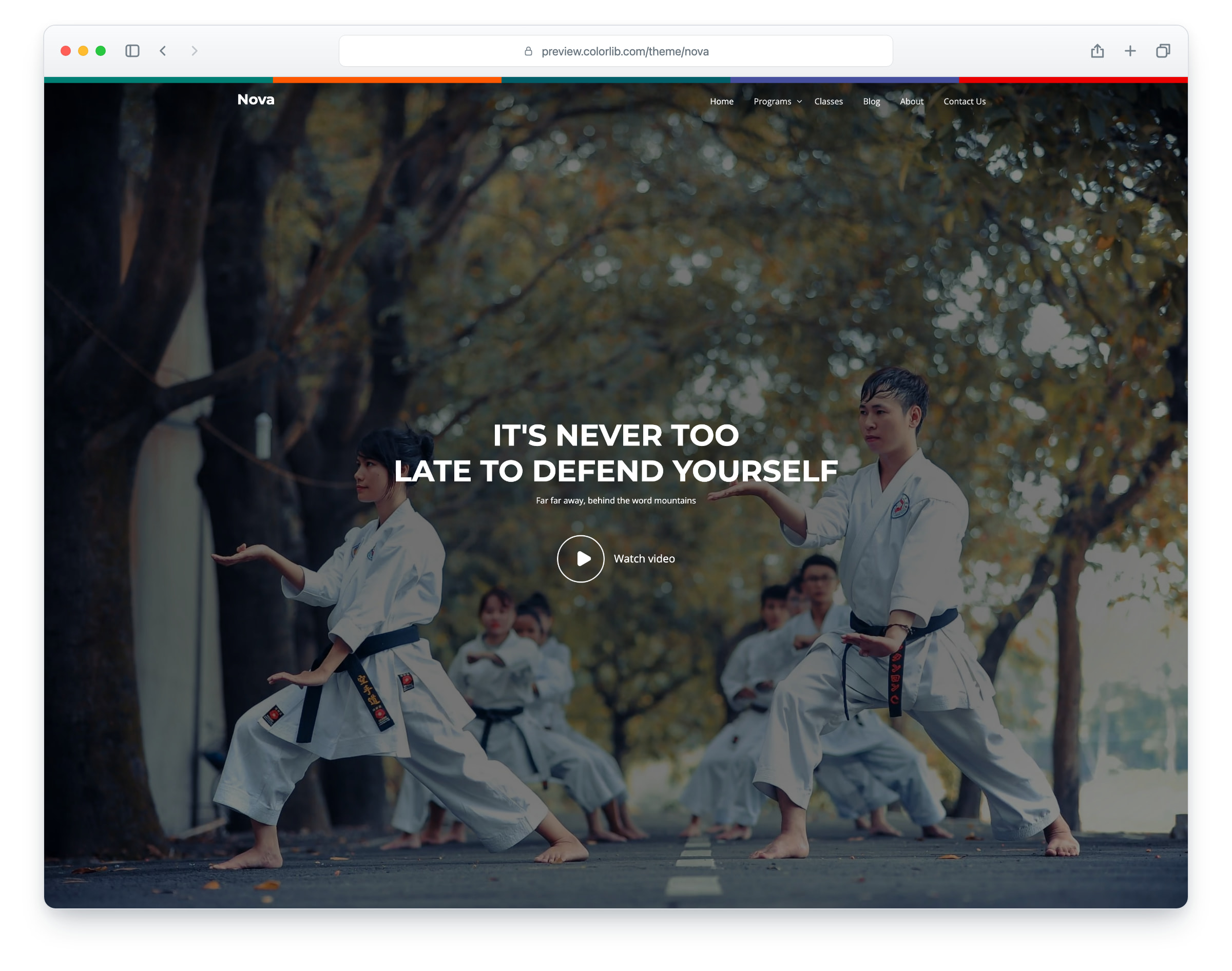Open the share sheet icon
The height and width of the screenshot is (971, 1232).
point(1098,51)
